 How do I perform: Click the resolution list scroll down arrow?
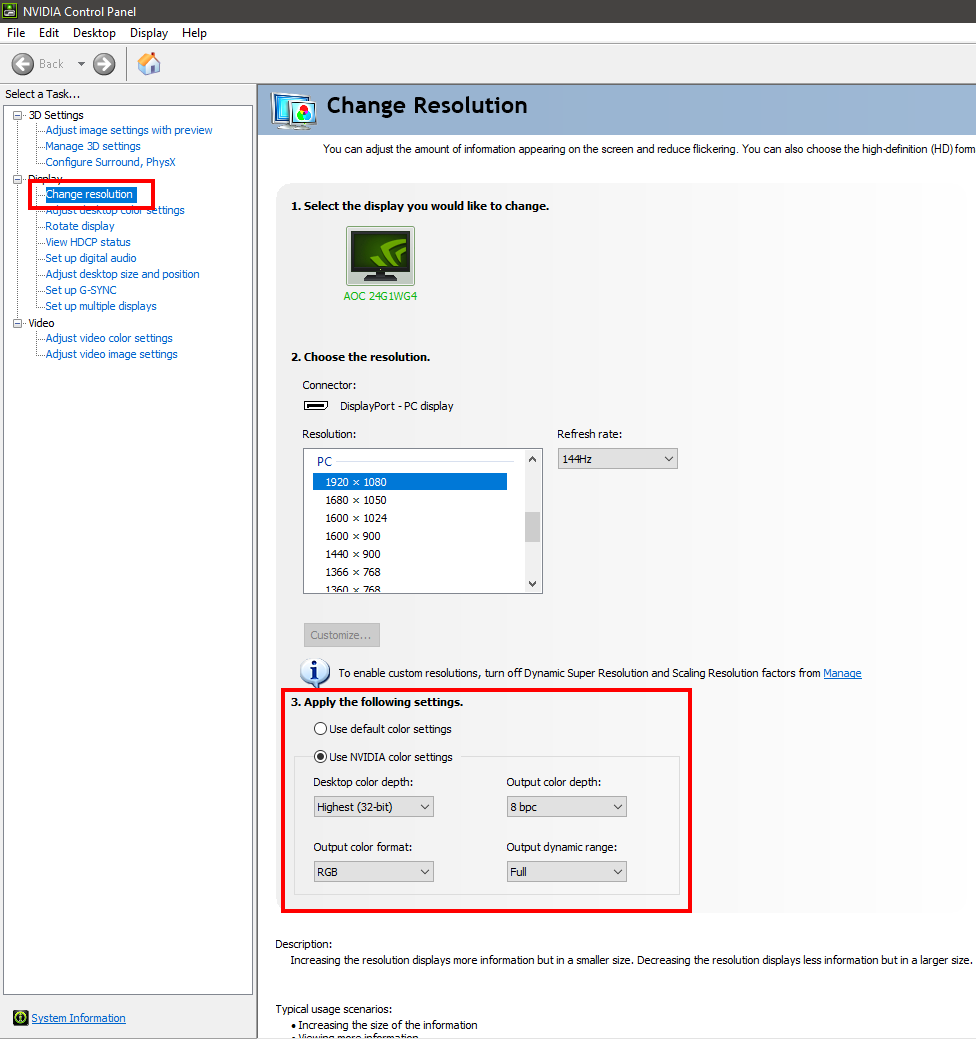point(532,584)
